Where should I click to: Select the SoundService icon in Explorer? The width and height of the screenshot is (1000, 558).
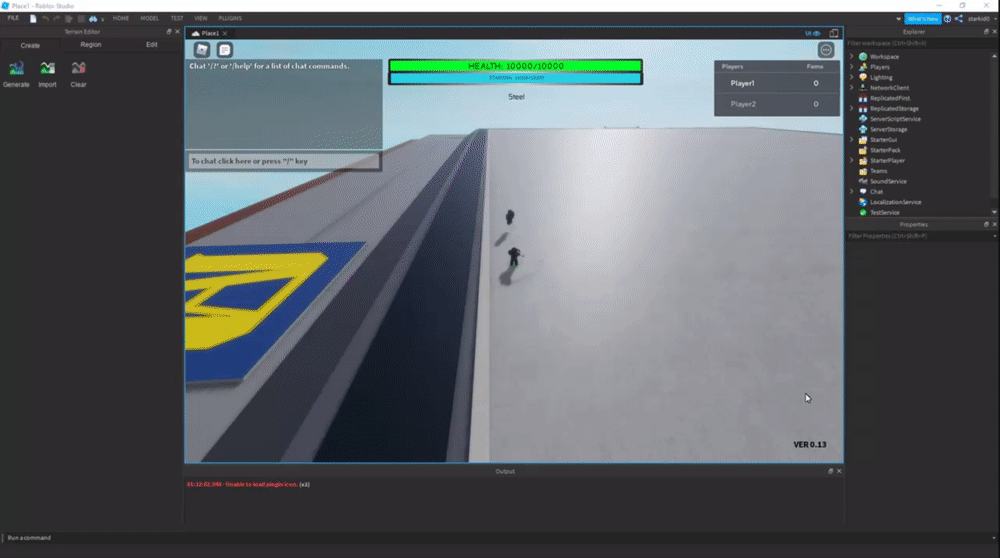(x=863, y=181)
